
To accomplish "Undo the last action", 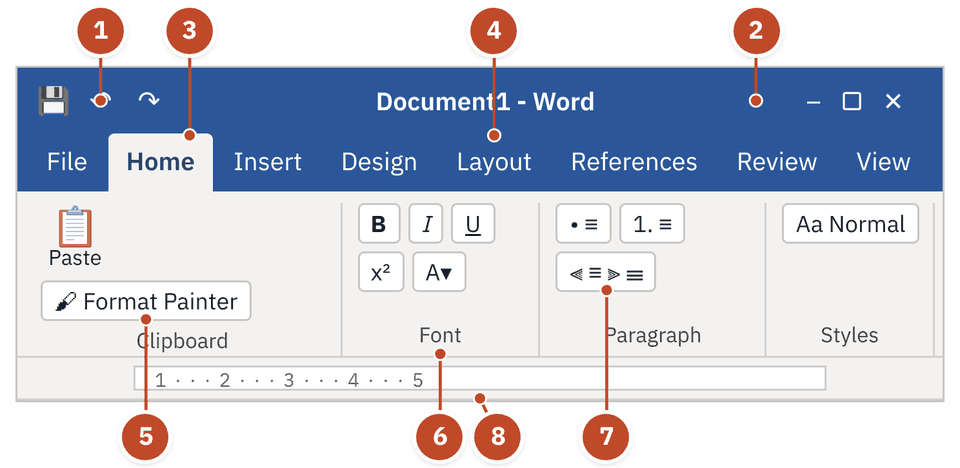I will pyautogui.click(x=100, y=100).
